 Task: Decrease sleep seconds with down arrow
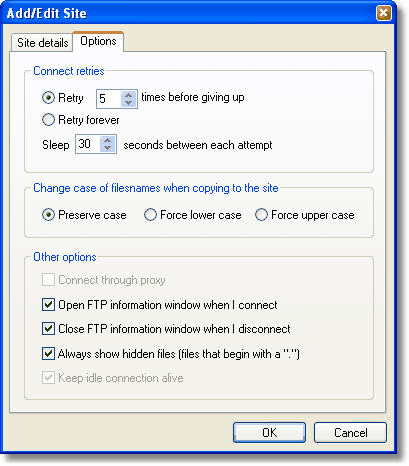(108, 148)
